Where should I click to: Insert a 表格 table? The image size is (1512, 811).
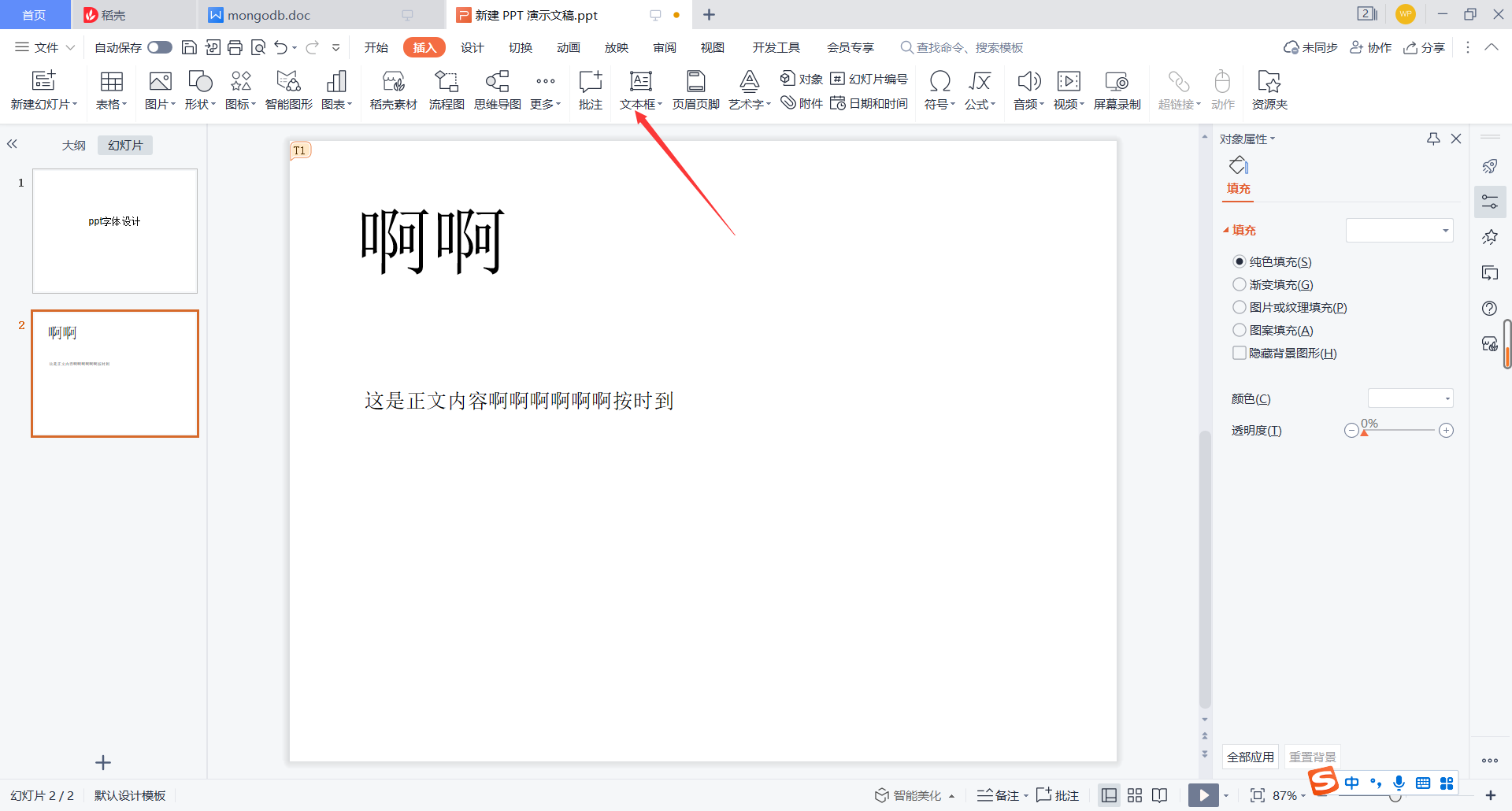point(111,90)
